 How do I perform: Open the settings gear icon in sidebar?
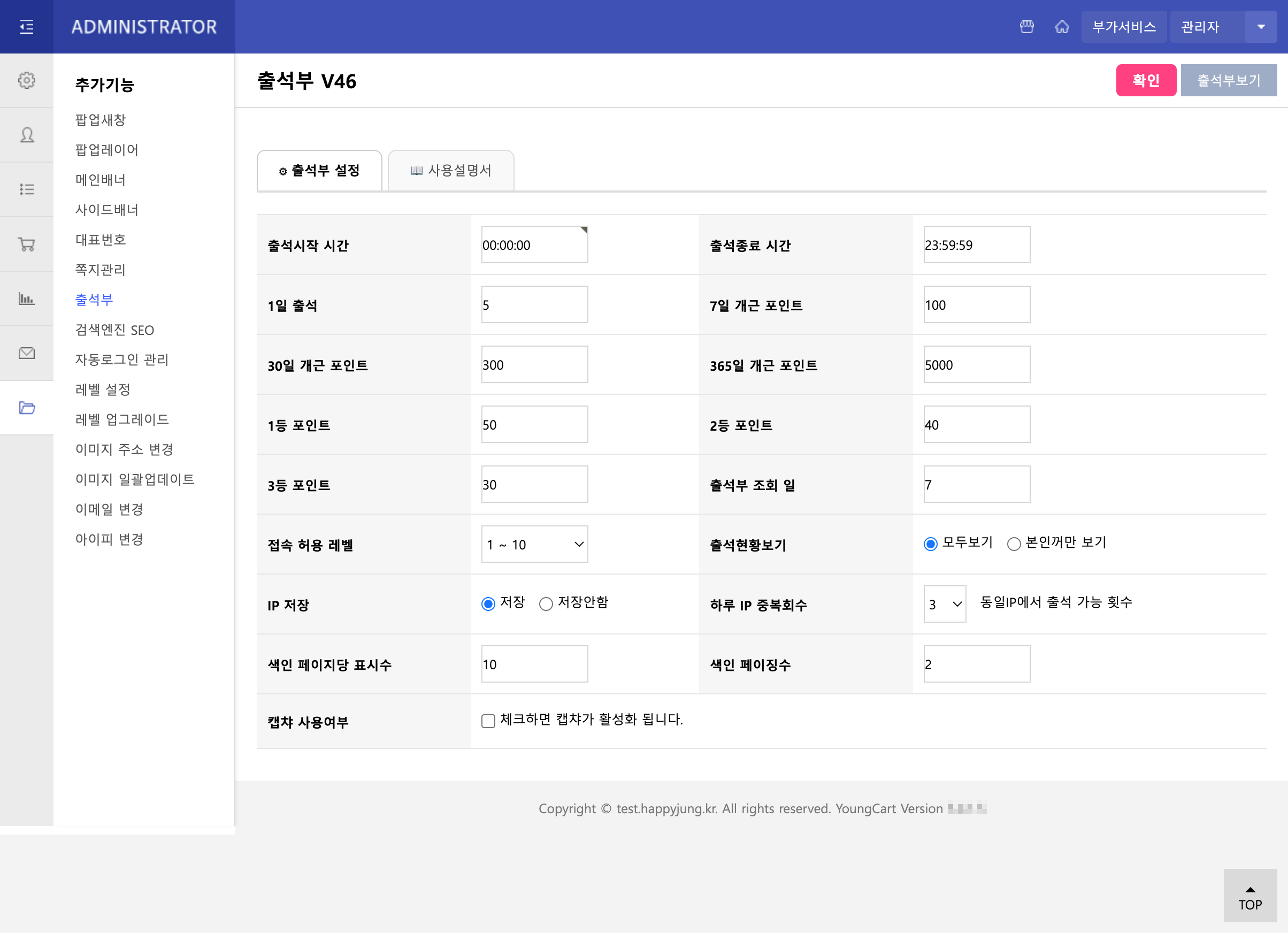[x=26, y=80]
